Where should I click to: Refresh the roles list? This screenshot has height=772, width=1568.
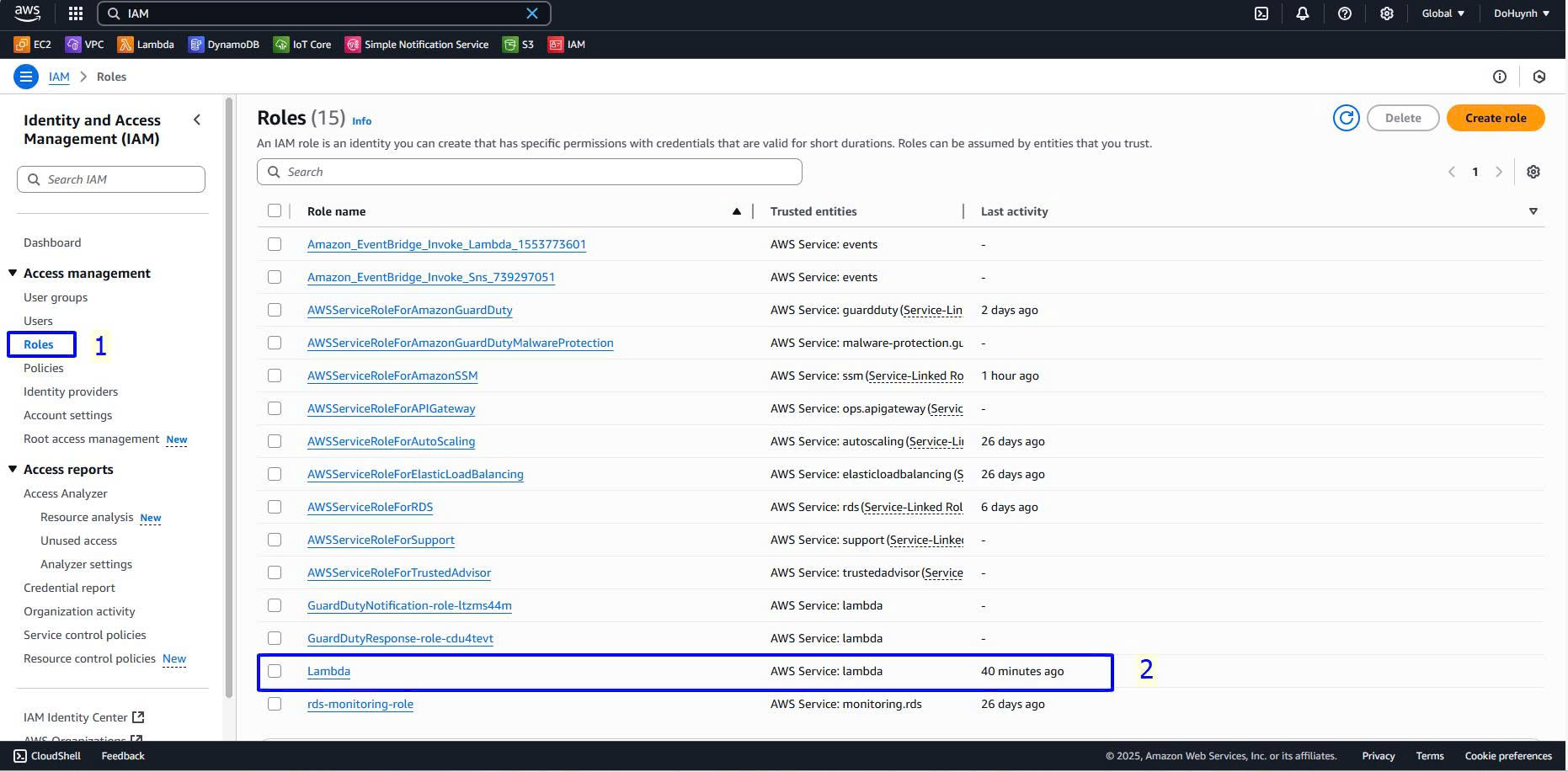click(x=1346, y=118)
